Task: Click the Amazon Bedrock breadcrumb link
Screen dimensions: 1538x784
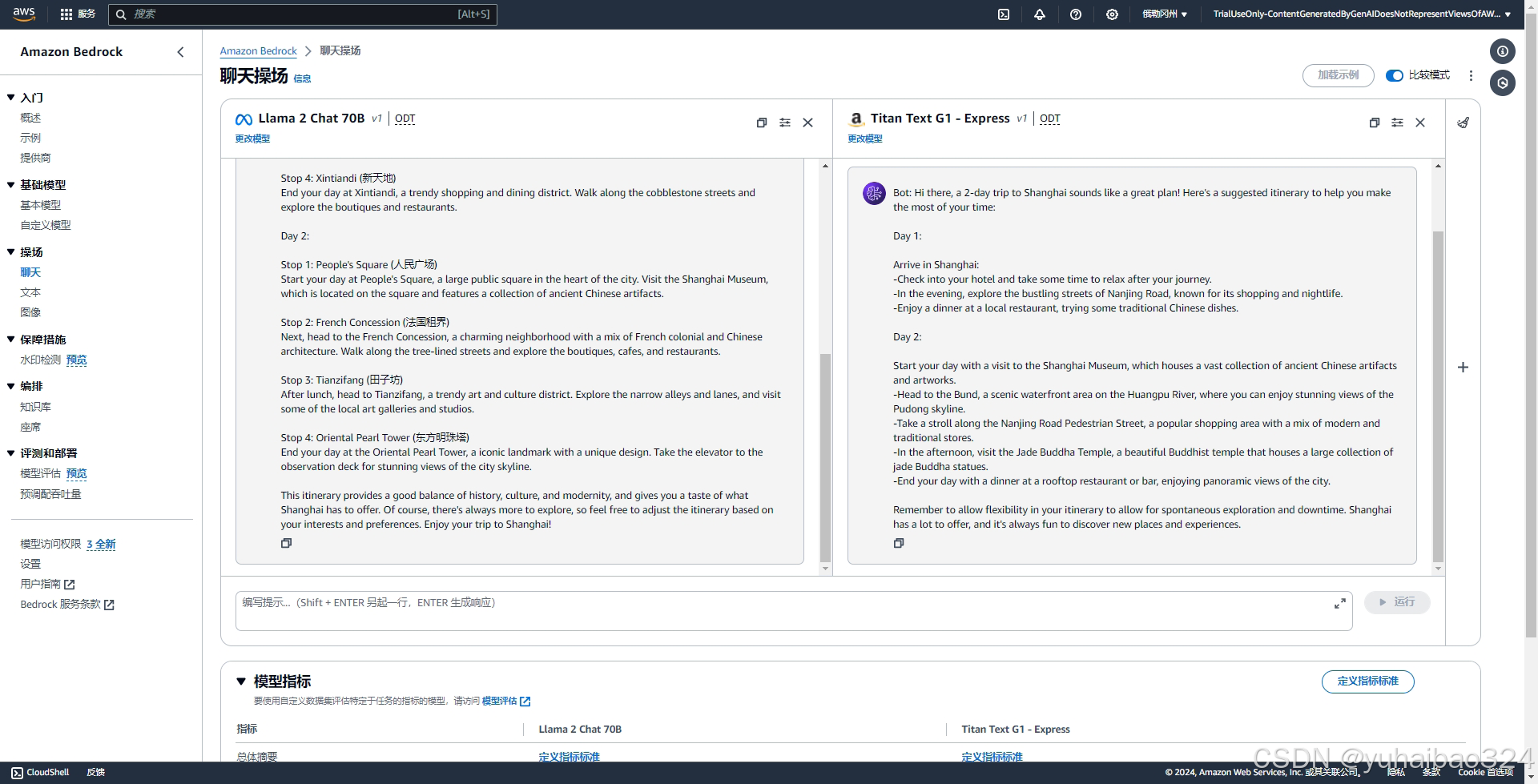Action: coord(258,51)
